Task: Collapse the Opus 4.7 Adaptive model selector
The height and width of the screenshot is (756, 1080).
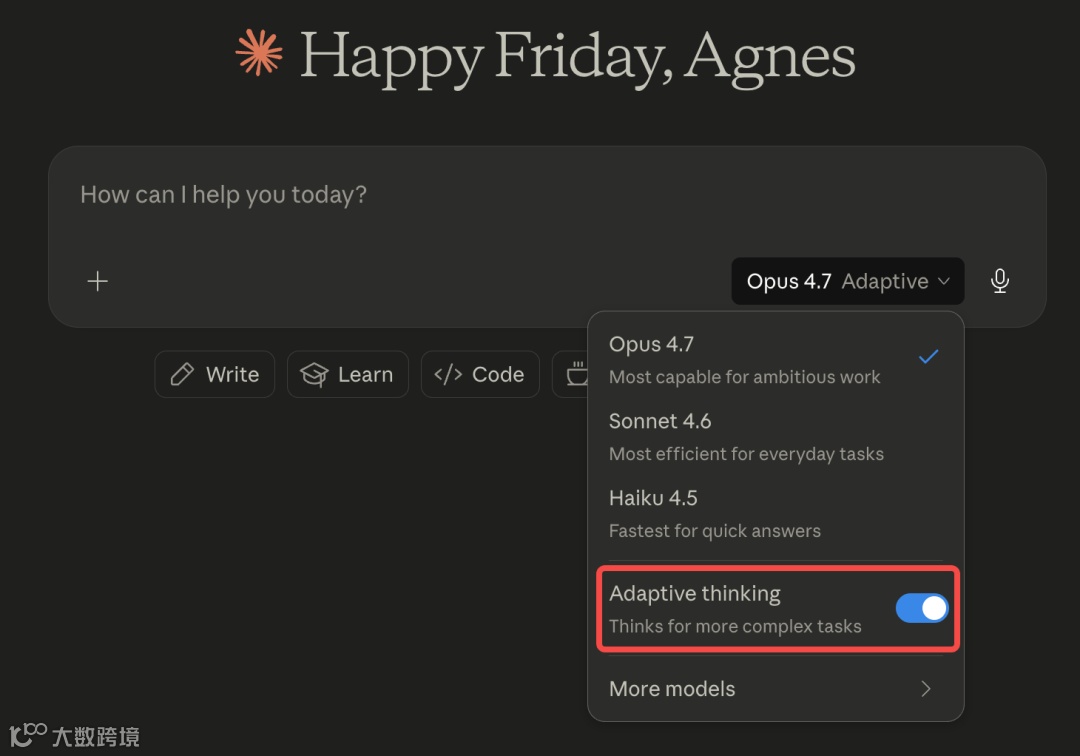Action: [x=847, y=282]
